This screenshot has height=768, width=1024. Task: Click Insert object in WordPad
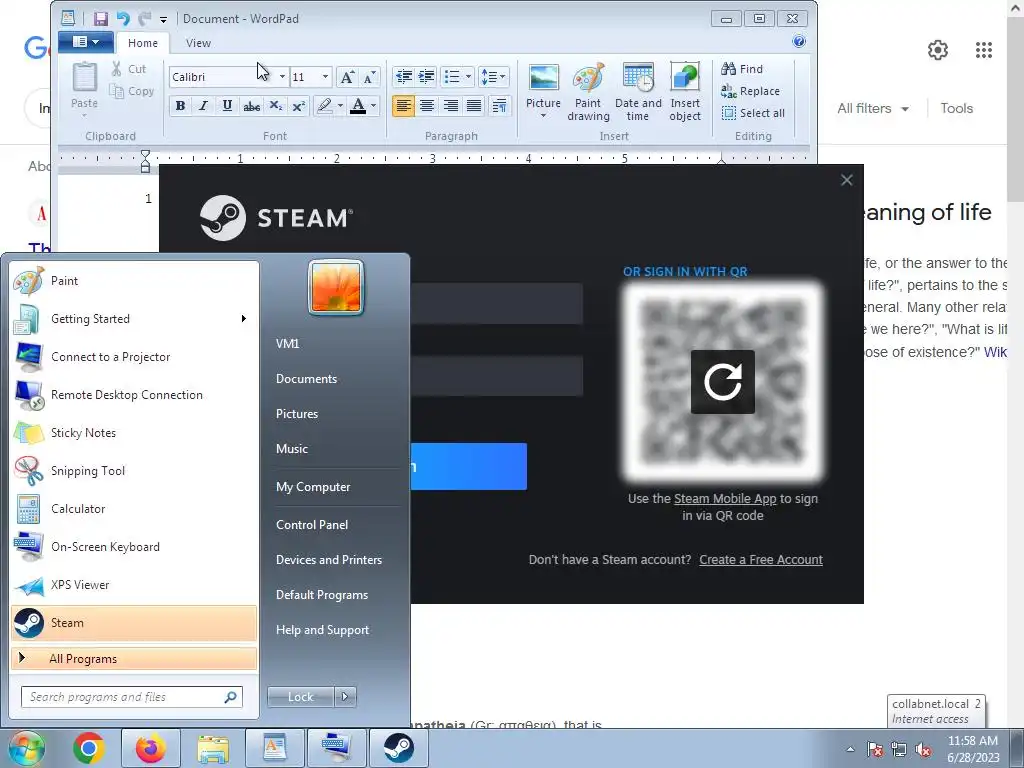pos(684,91)
